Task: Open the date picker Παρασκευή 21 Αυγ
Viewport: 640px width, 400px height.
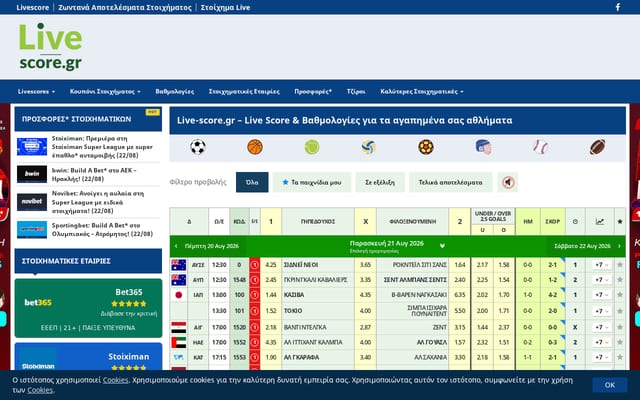Action: tap(396, 246)
